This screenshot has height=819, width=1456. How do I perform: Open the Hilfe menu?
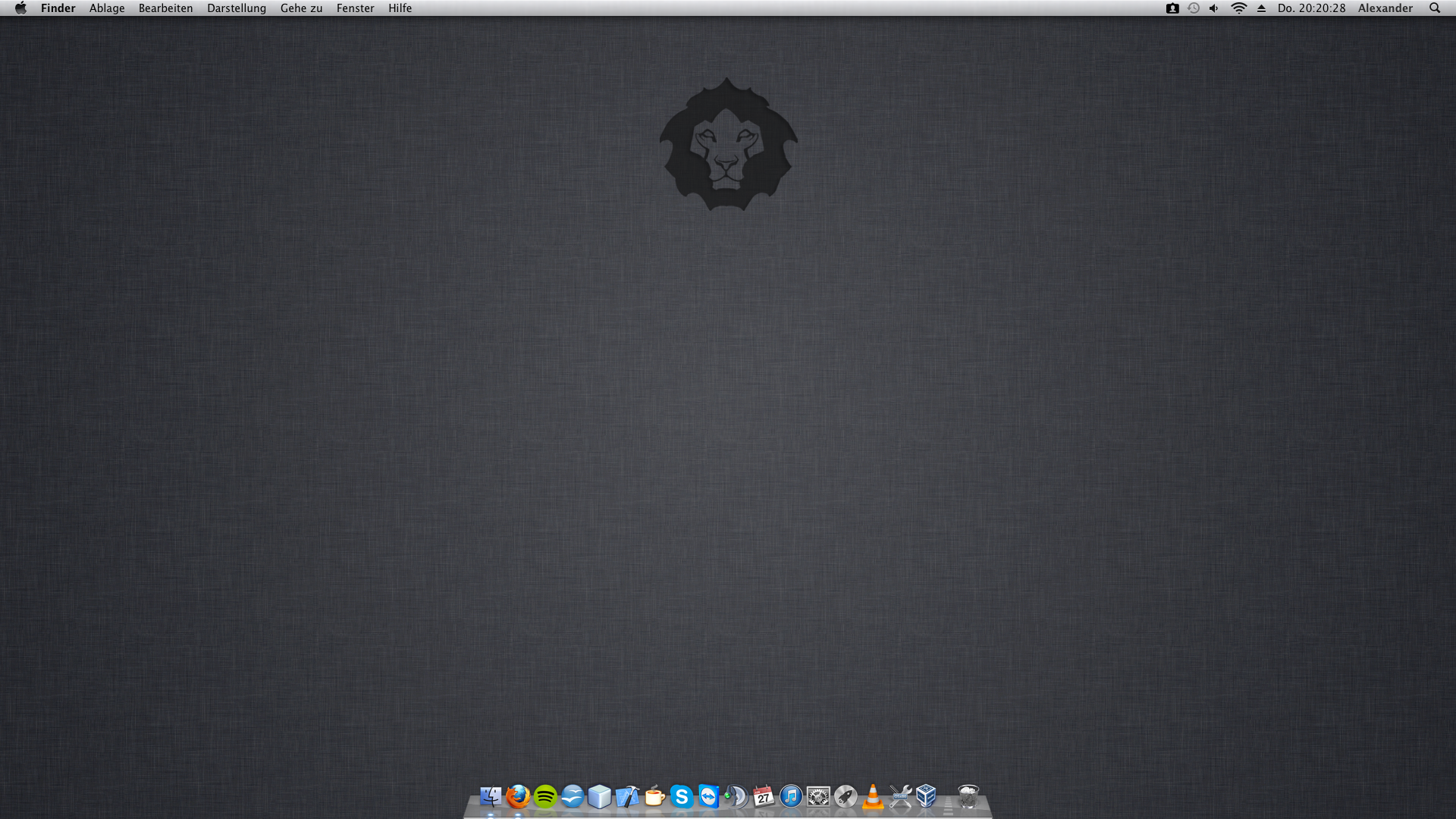click(x=400, y=8)
